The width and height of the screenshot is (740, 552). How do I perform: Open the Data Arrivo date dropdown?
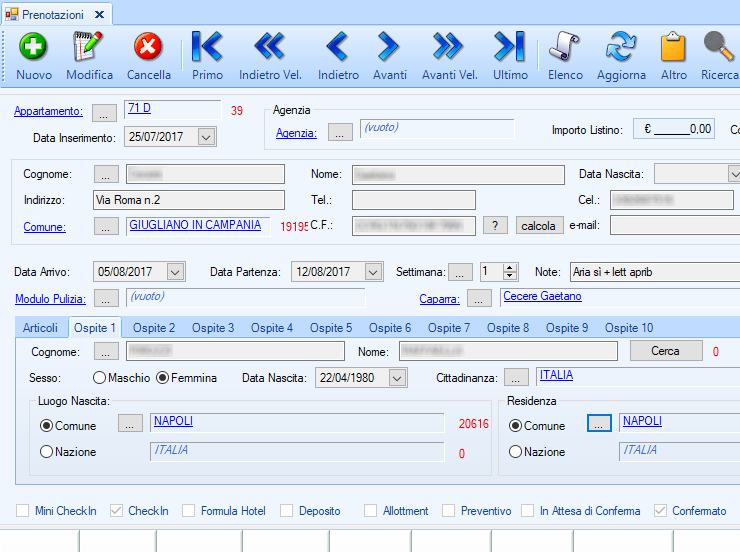click(175, 272)
